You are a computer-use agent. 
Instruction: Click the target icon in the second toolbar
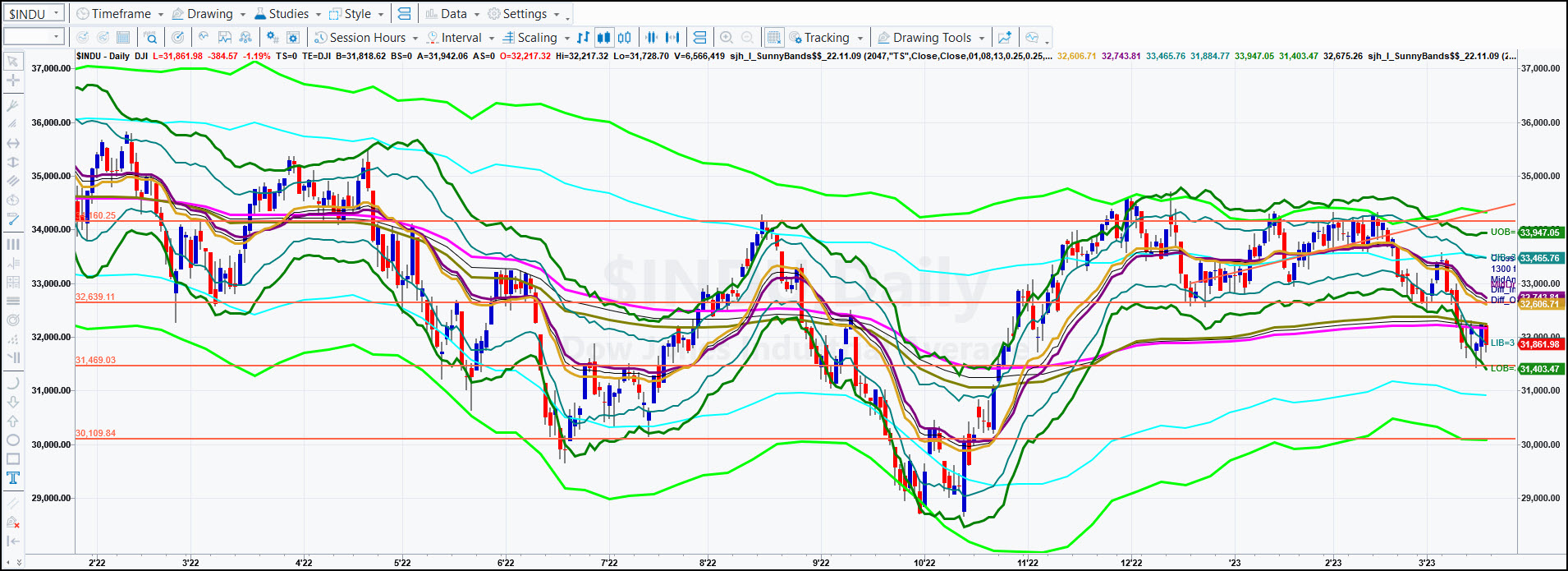(178, 37)
